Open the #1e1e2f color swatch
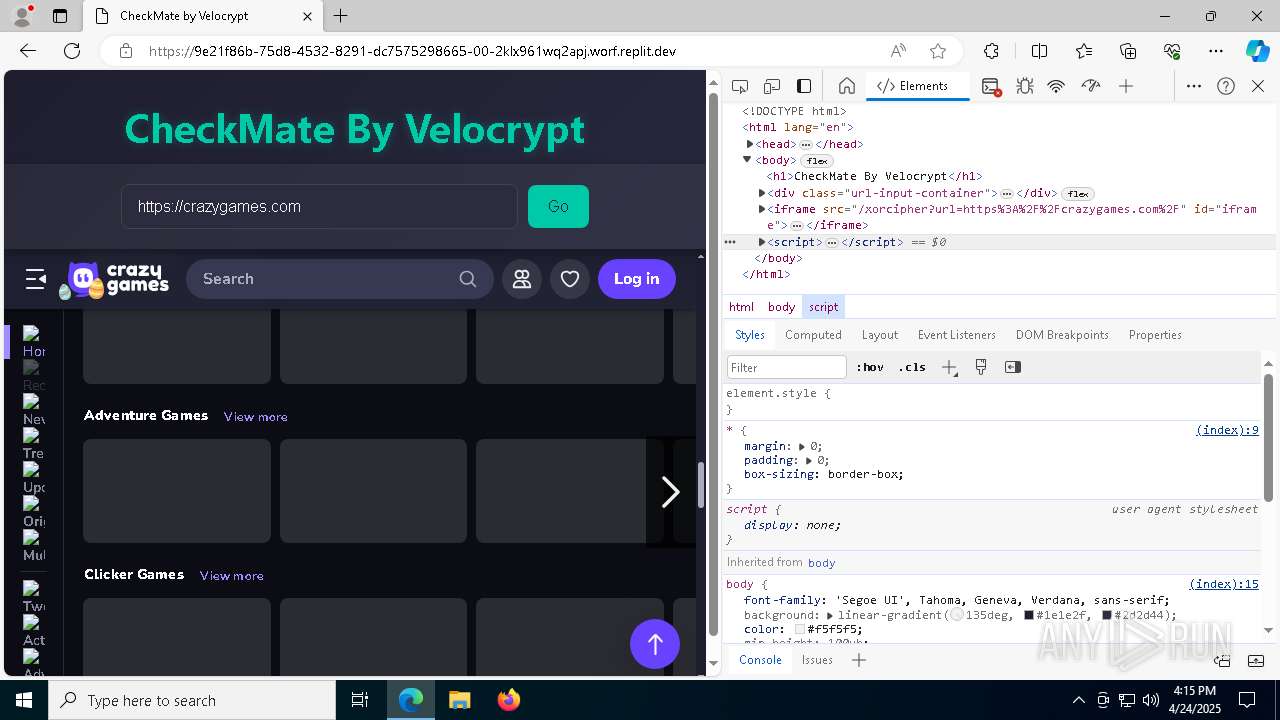 click(1029, 615)
